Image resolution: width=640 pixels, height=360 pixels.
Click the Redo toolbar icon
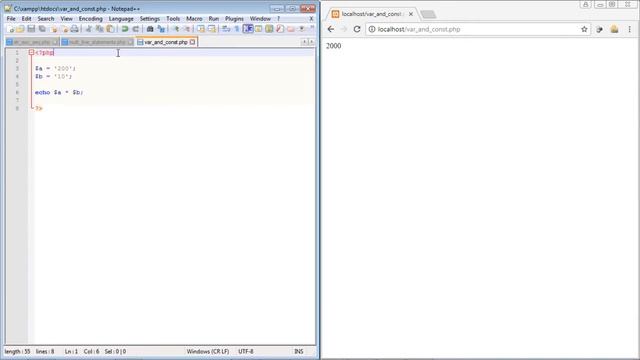click(x=136, y=29)
